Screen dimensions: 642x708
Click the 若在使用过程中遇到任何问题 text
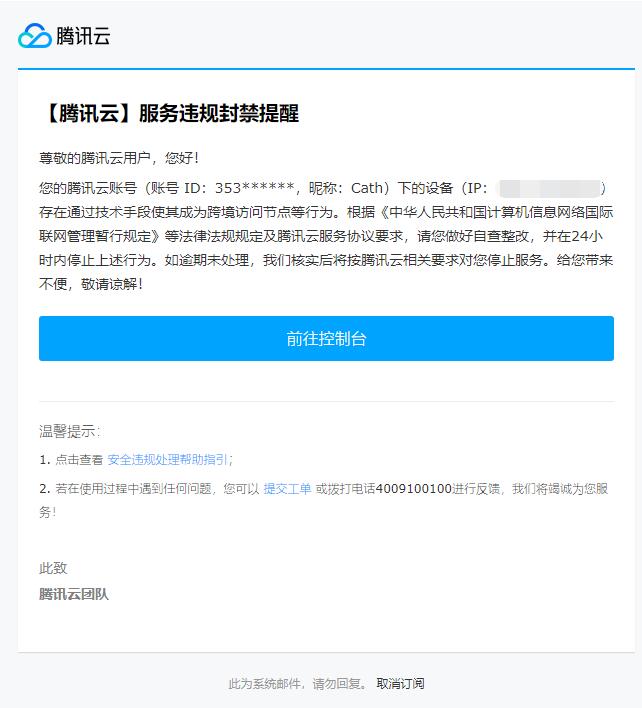133,489
